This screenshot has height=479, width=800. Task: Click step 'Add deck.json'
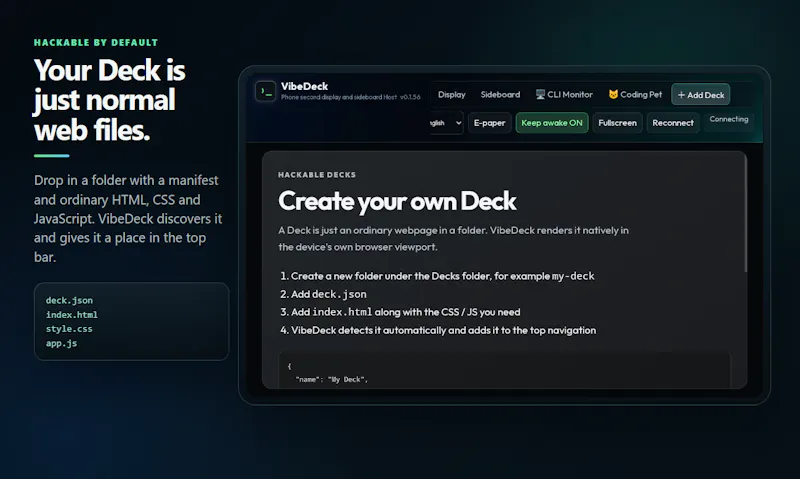point(323,294)
